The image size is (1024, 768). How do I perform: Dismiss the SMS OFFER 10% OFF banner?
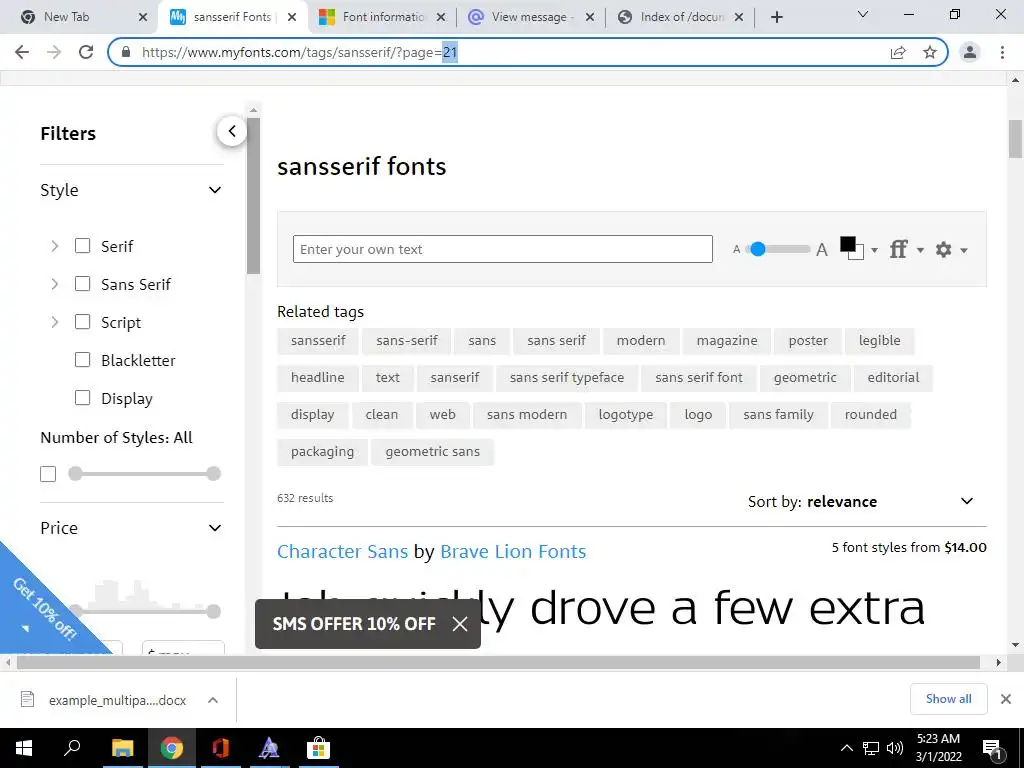[x=460, y=624]
